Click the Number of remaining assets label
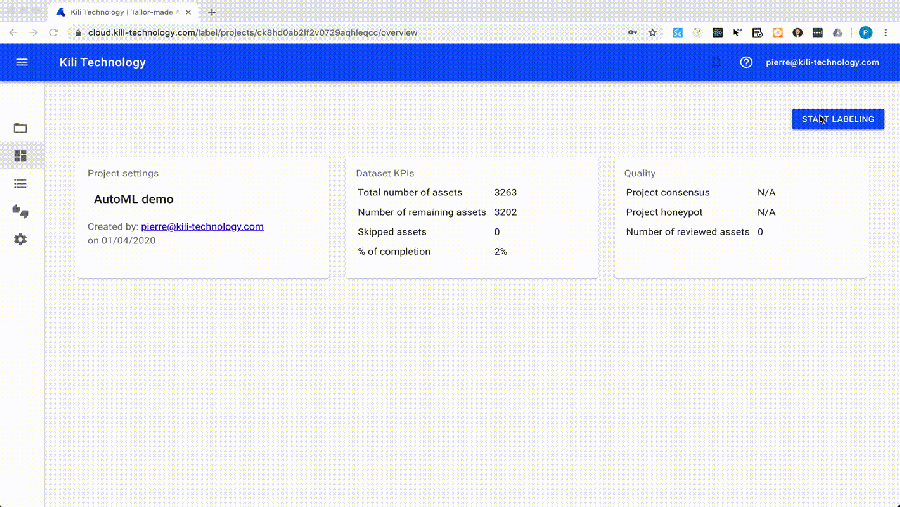The image size is (900, 507). pos(422,212)
